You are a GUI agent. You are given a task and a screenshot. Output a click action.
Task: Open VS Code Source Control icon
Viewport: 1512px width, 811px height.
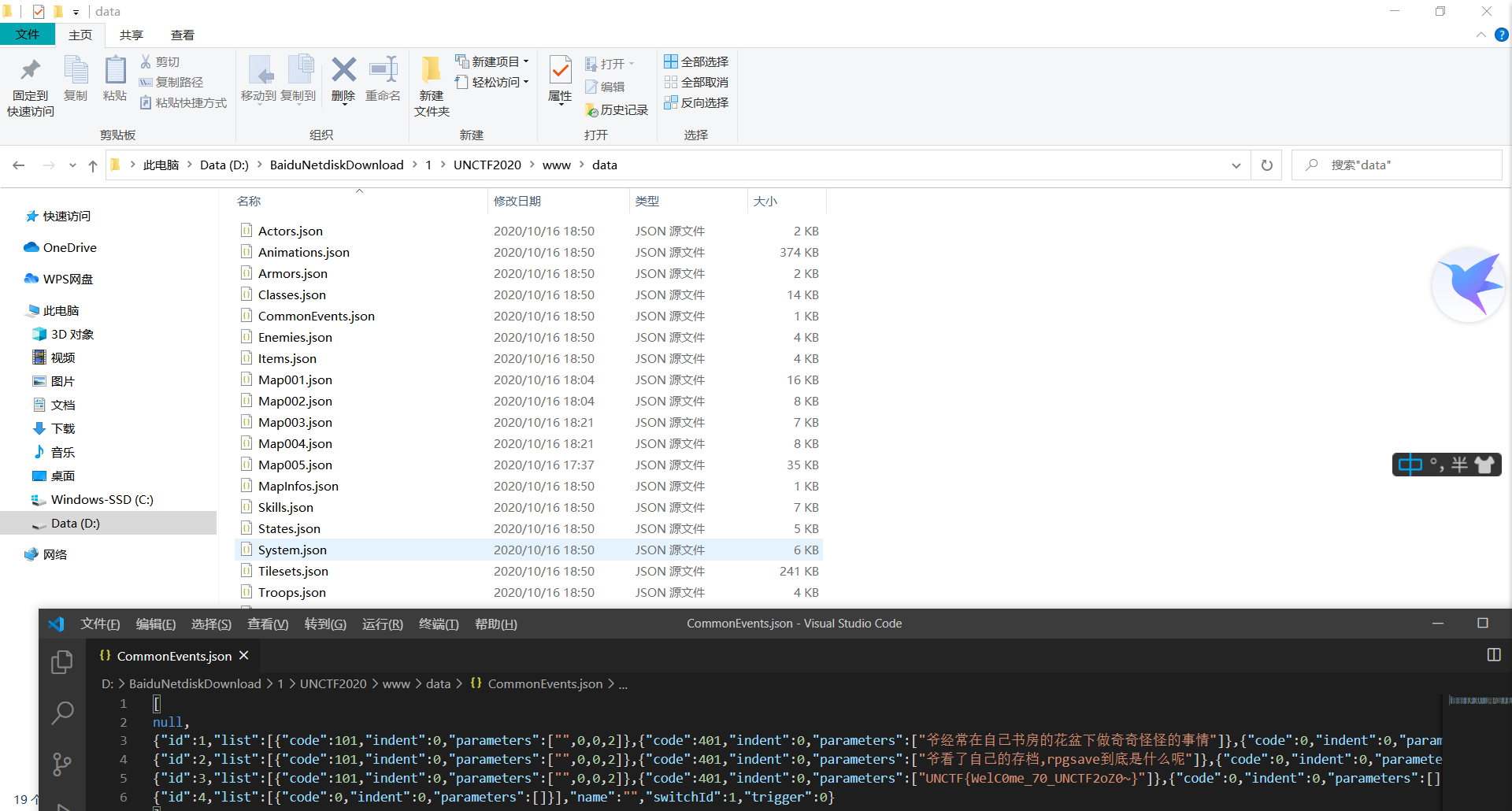(x=62, y=764)
